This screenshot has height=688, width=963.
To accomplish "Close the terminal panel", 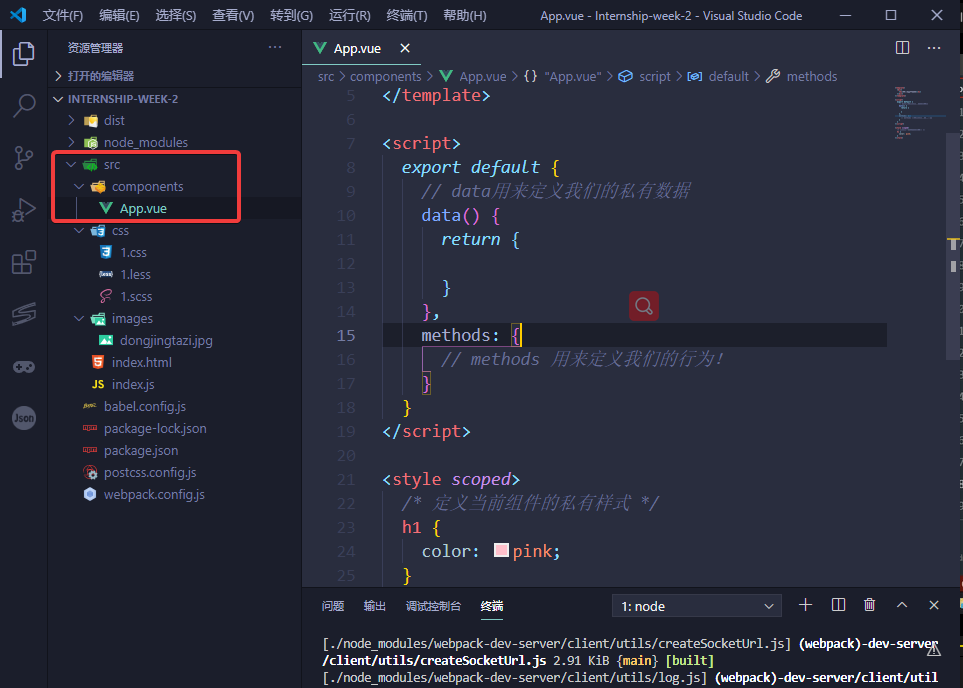I will pyautogui.click(x=934, y=605).
